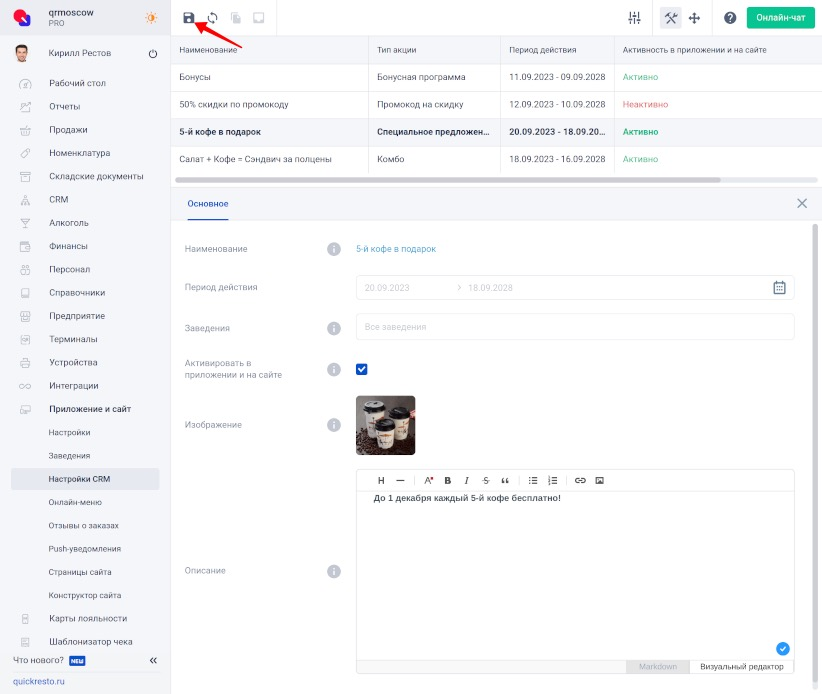Open text color tool in editor

tap(429, 480)
